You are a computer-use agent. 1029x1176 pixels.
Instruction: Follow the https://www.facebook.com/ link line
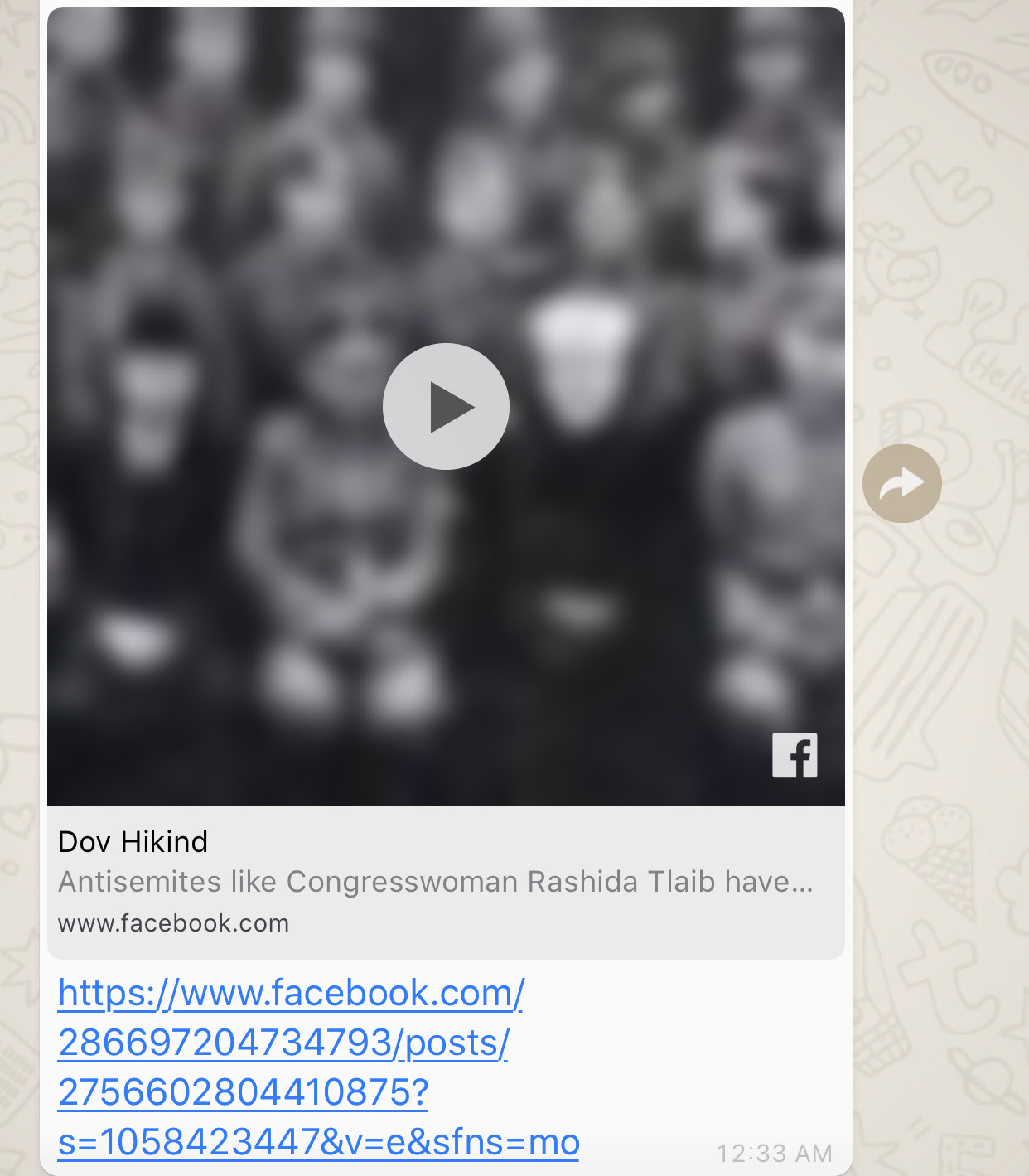(291, 993)
